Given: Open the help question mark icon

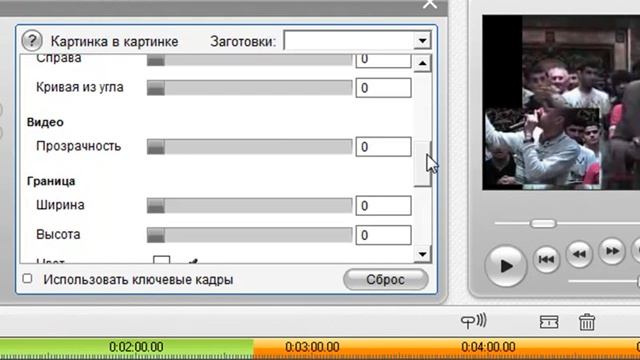Looking at the screenshot, I should pos(32,41).
